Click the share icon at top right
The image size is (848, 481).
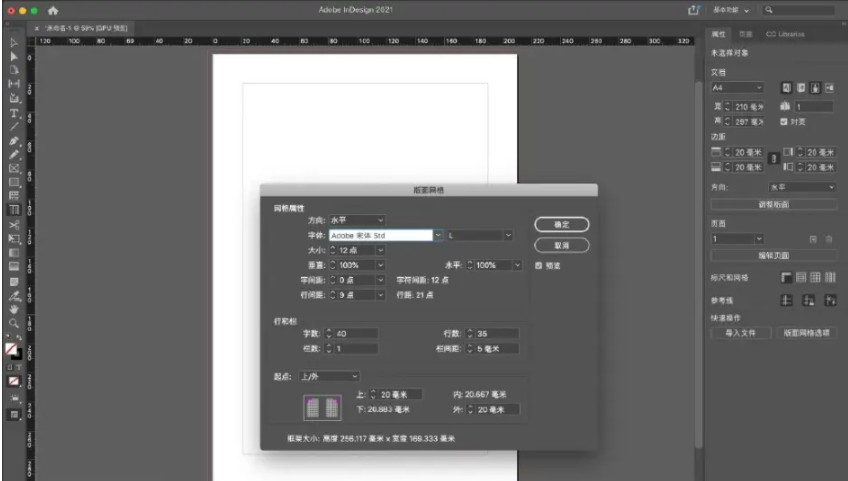click(x=693, y=10)
